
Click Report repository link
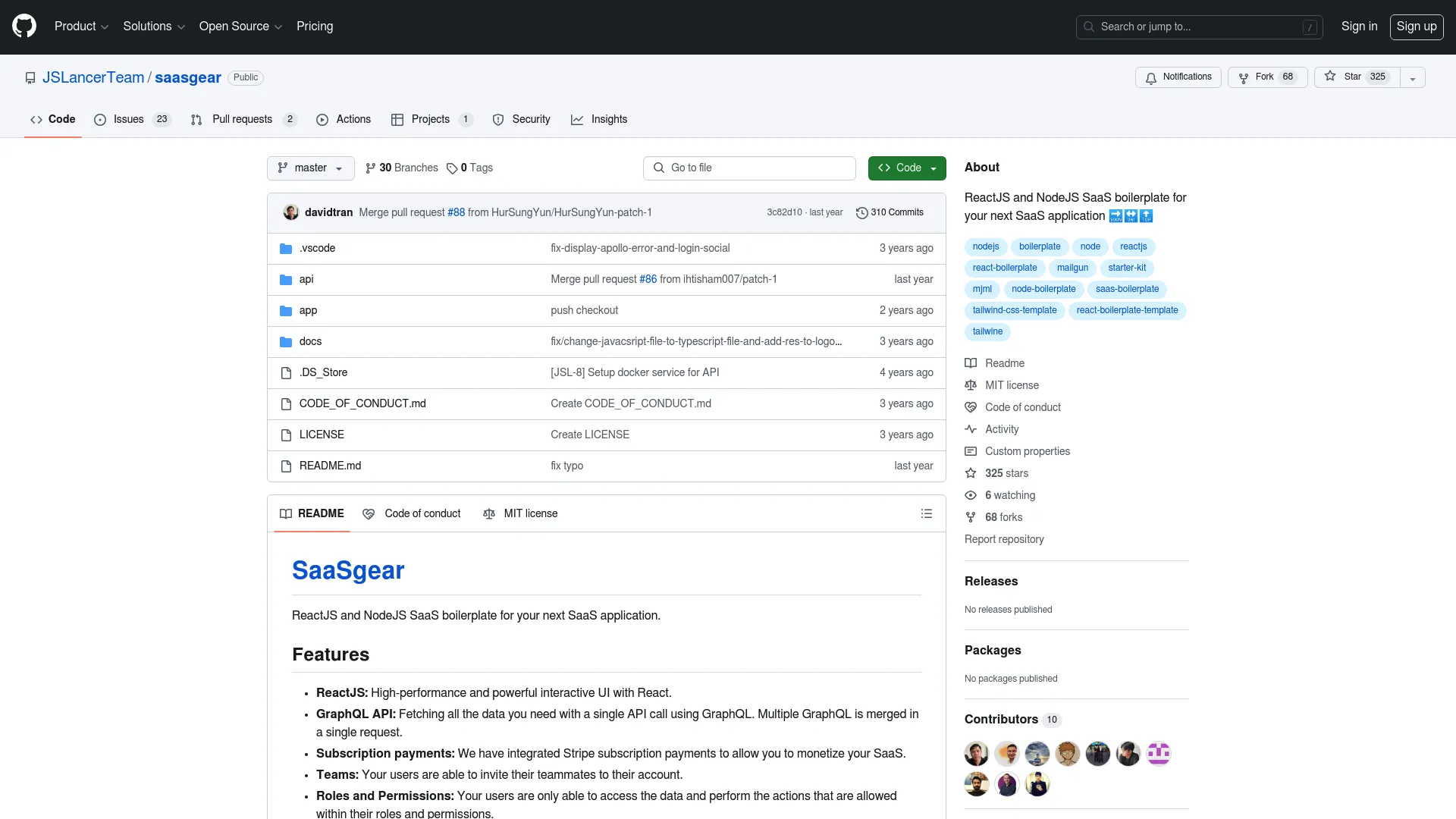[1004, 540]
